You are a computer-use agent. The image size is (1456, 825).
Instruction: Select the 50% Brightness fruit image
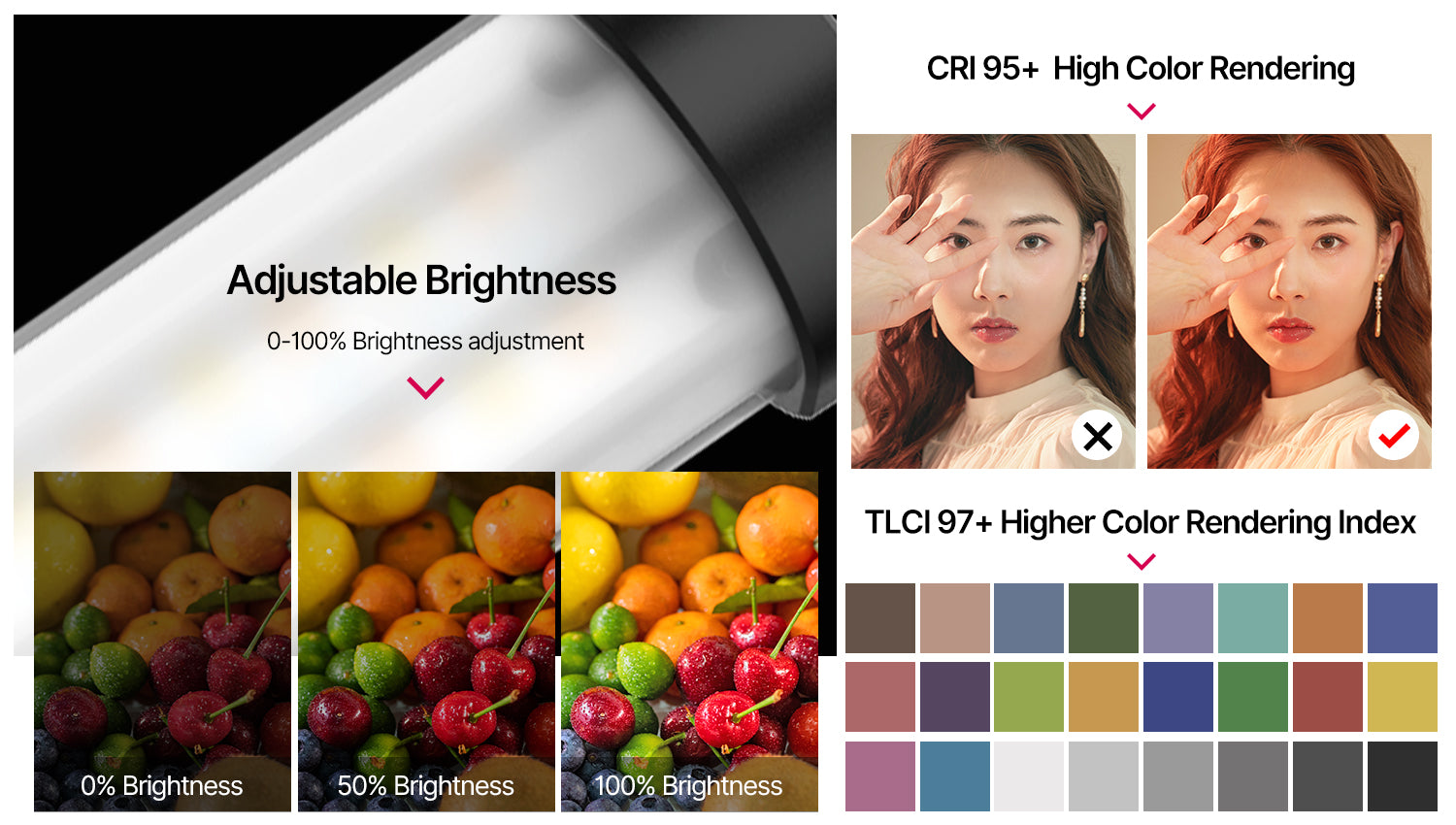tap(426, 642)
